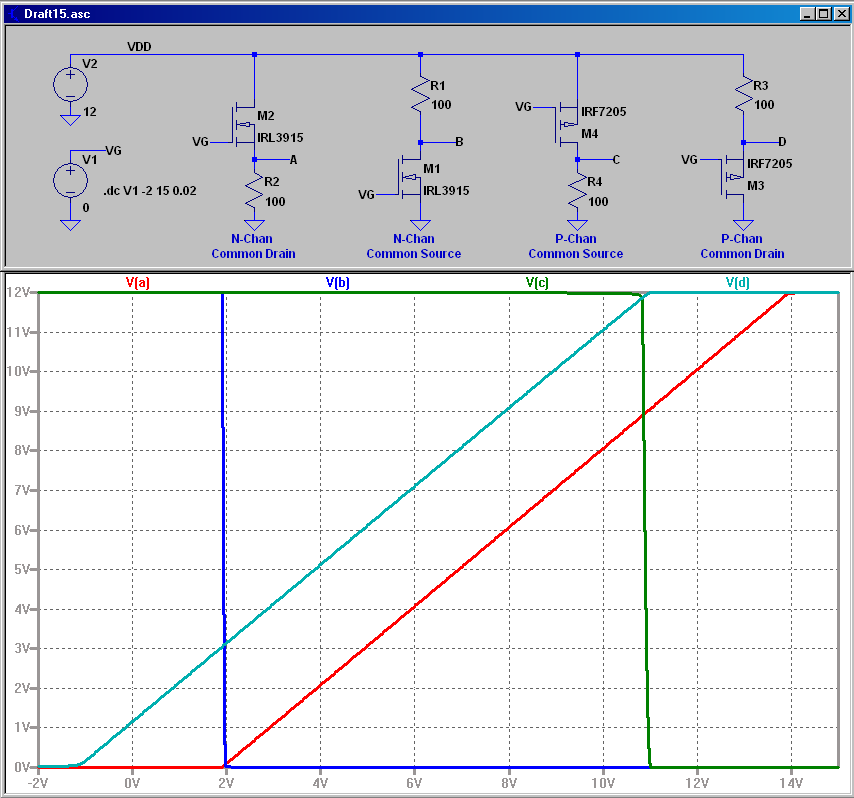Click the node D output label
854x798 pixels.
(782, 142)
